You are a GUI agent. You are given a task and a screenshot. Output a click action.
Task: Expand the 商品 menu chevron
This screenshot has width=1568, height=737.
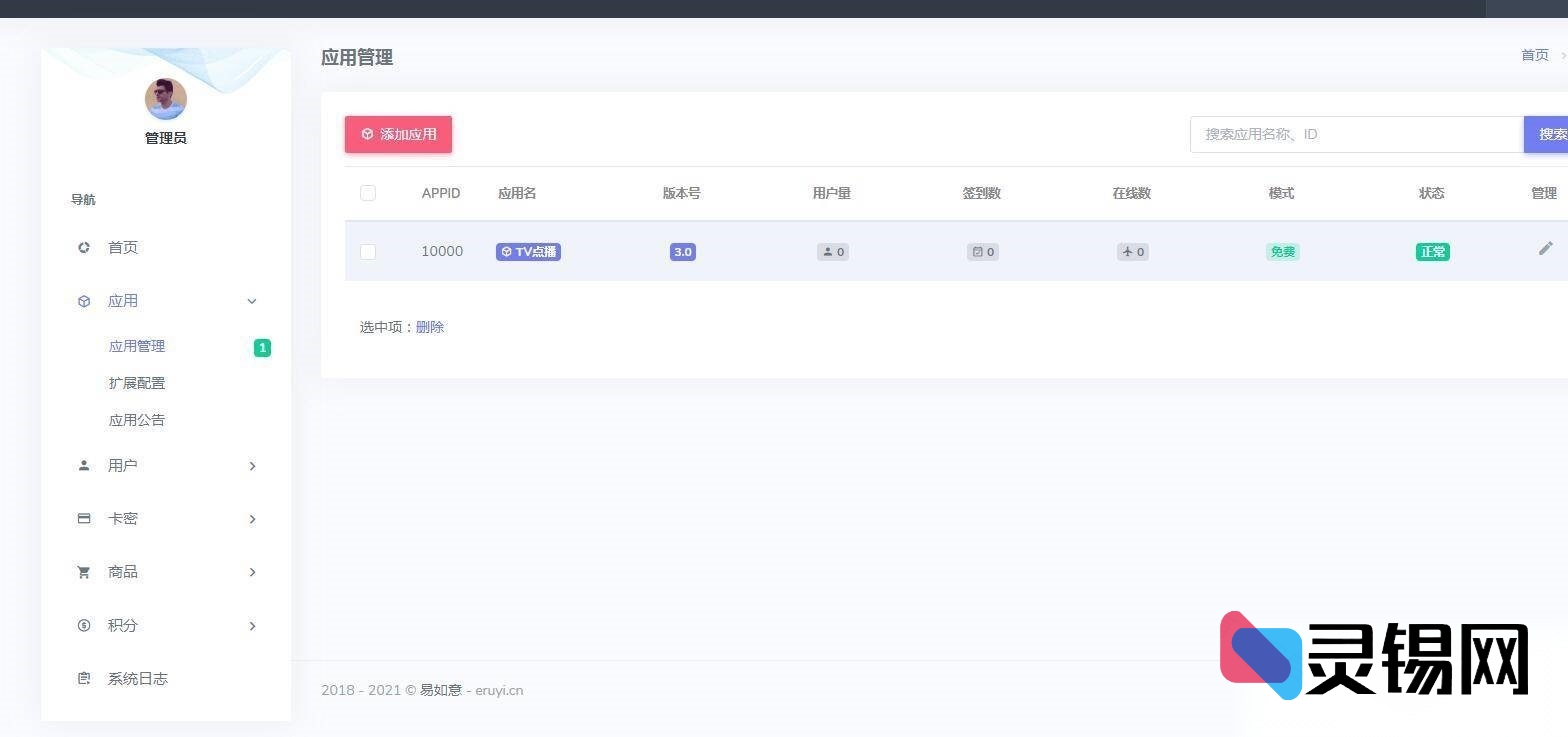coord(252,572)
